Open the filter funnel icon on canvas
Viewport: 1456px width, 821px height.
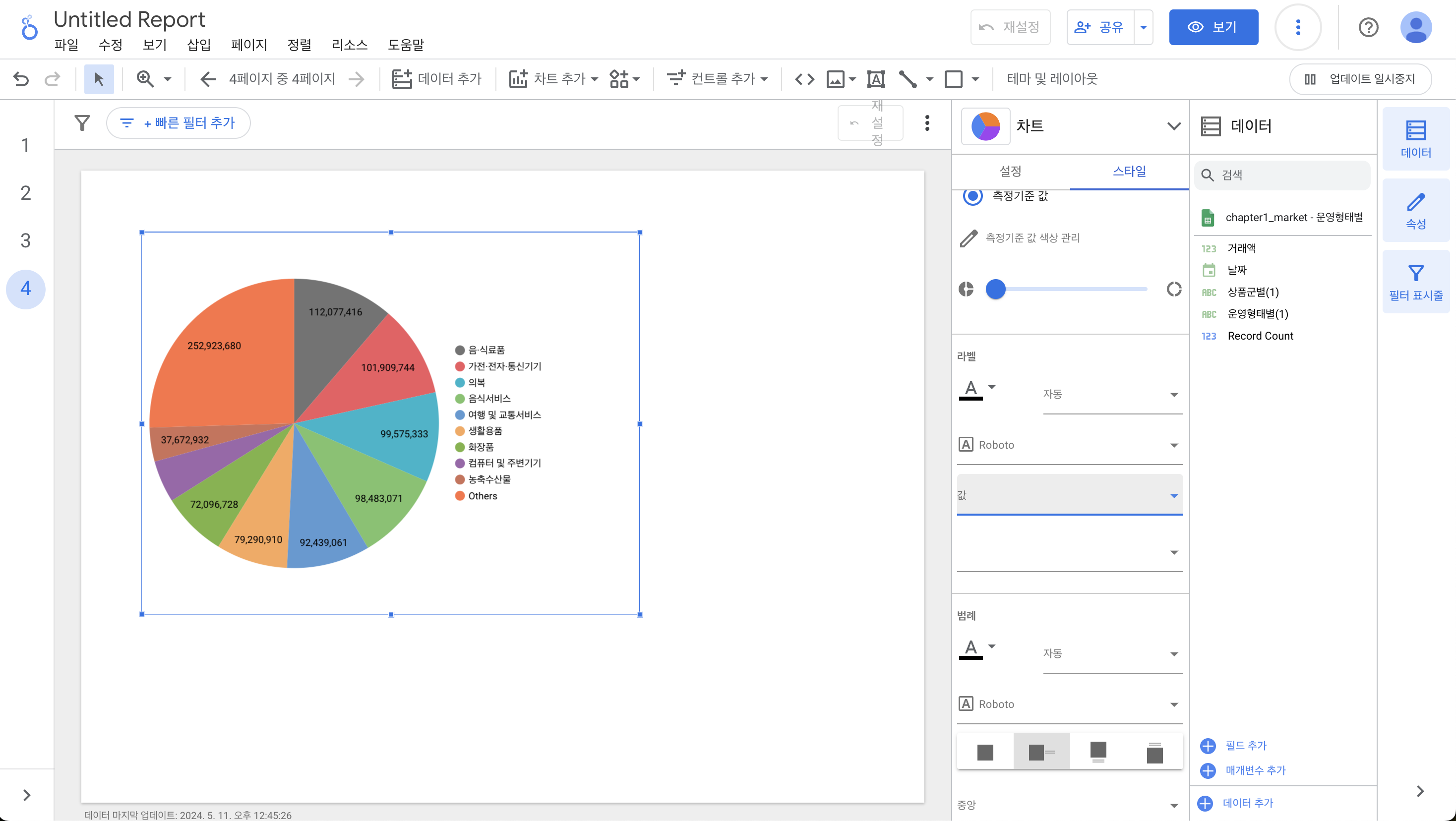click(82, 122)
